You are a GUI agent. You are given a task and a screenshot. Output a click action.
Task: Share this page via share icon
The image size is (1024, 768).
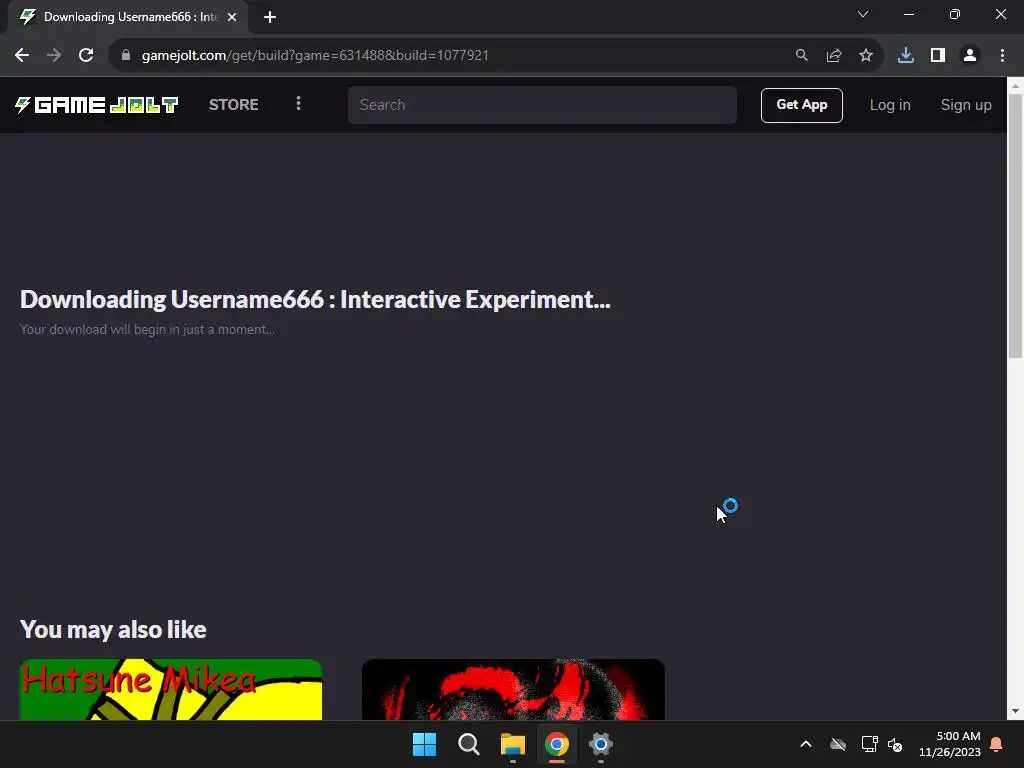[x=833, y=56]
